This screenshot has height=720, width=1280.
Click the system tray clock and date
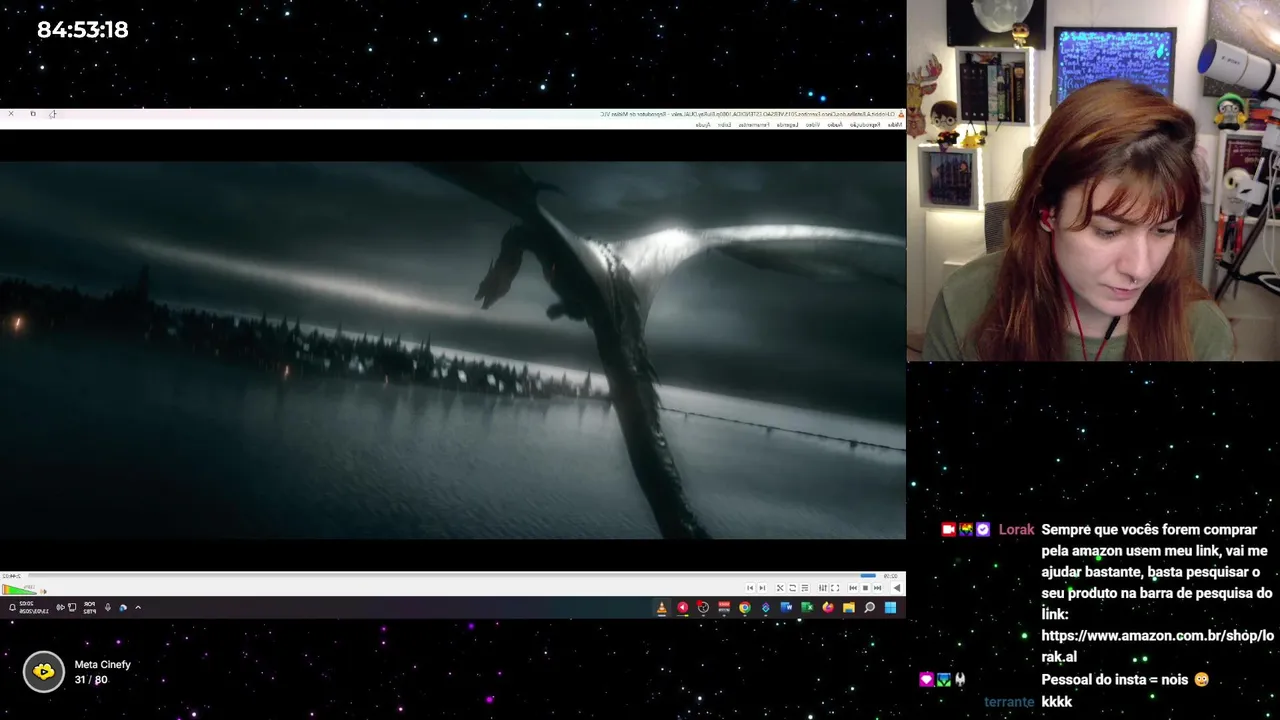[x=34, y=607]
